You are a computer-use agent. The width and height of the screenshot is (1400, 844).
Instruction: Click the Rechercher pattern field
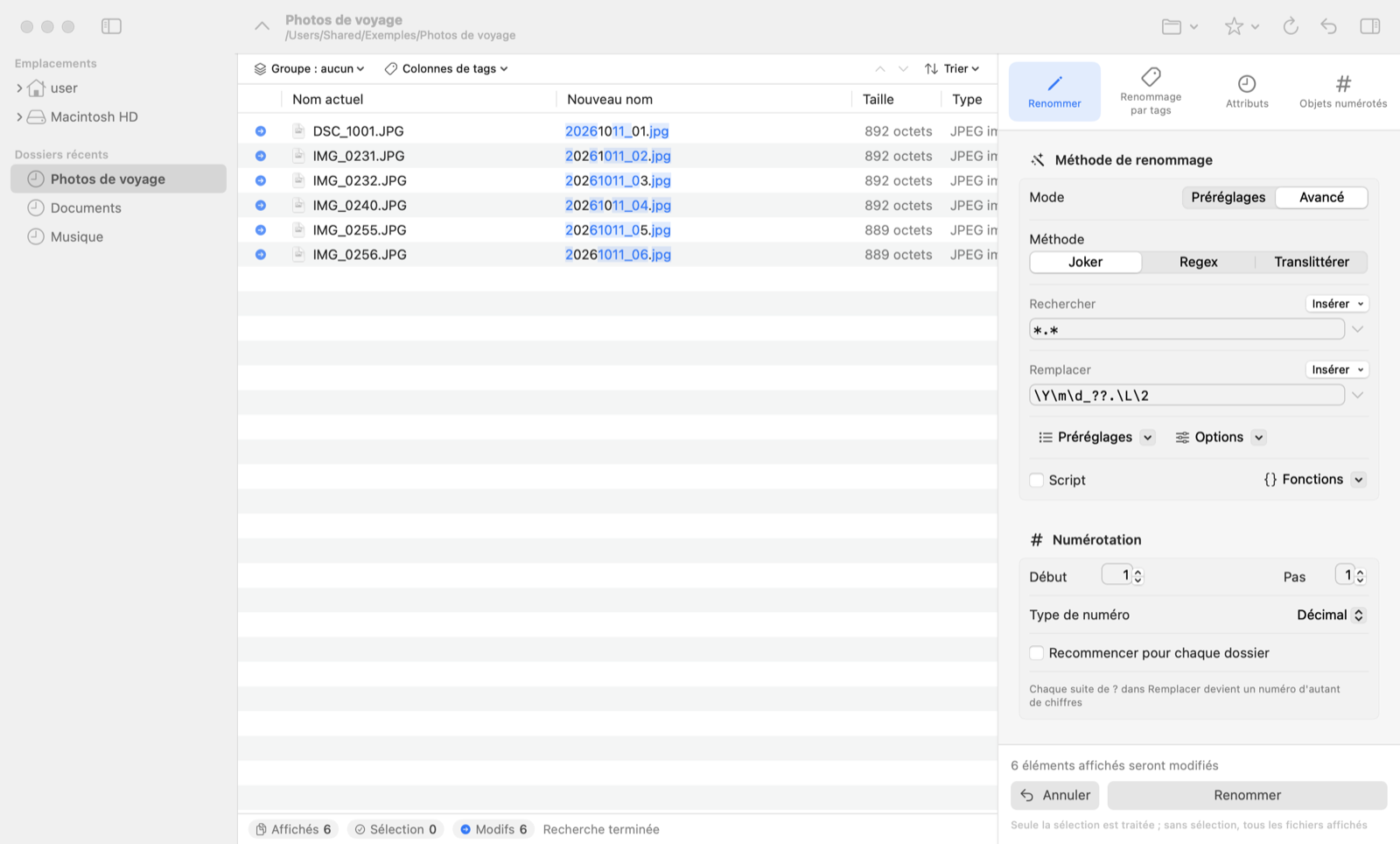(x=1186, y=330)
